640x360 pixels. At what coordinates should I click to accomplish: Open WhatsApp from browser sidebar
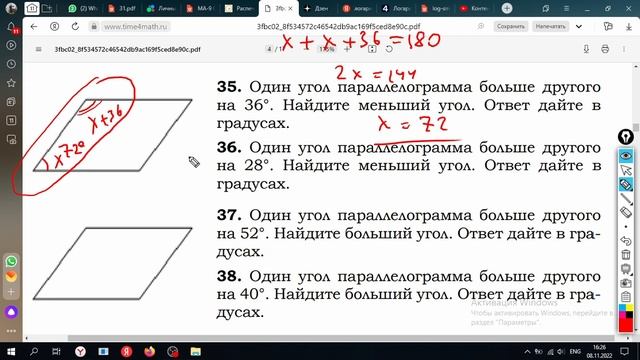point(11,261)
